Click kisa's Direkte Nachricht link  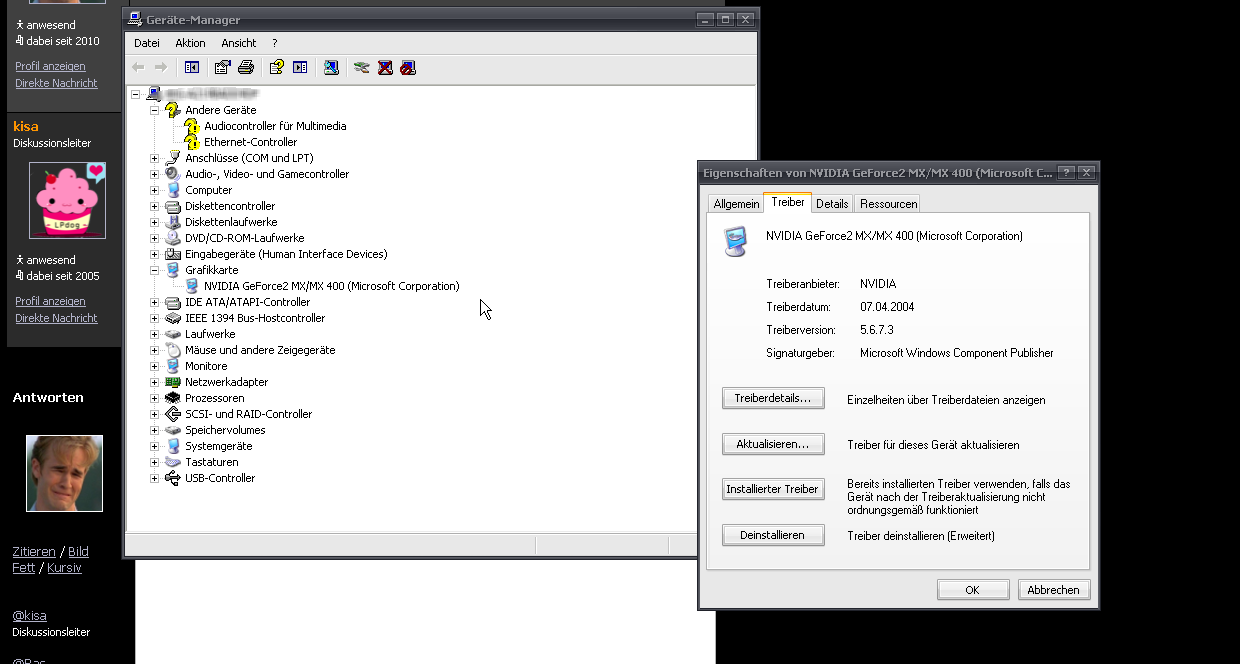(x=56, y=318)
